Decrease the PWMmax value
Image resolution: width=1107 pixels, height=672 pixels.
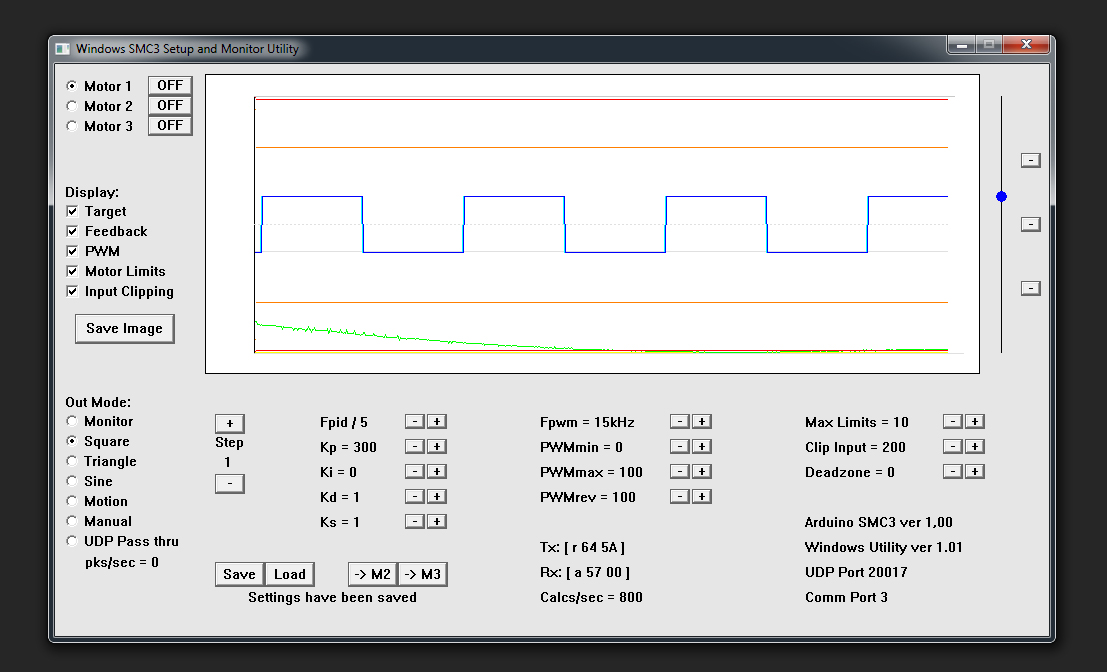pyautogui.click(x=680, y=472)
